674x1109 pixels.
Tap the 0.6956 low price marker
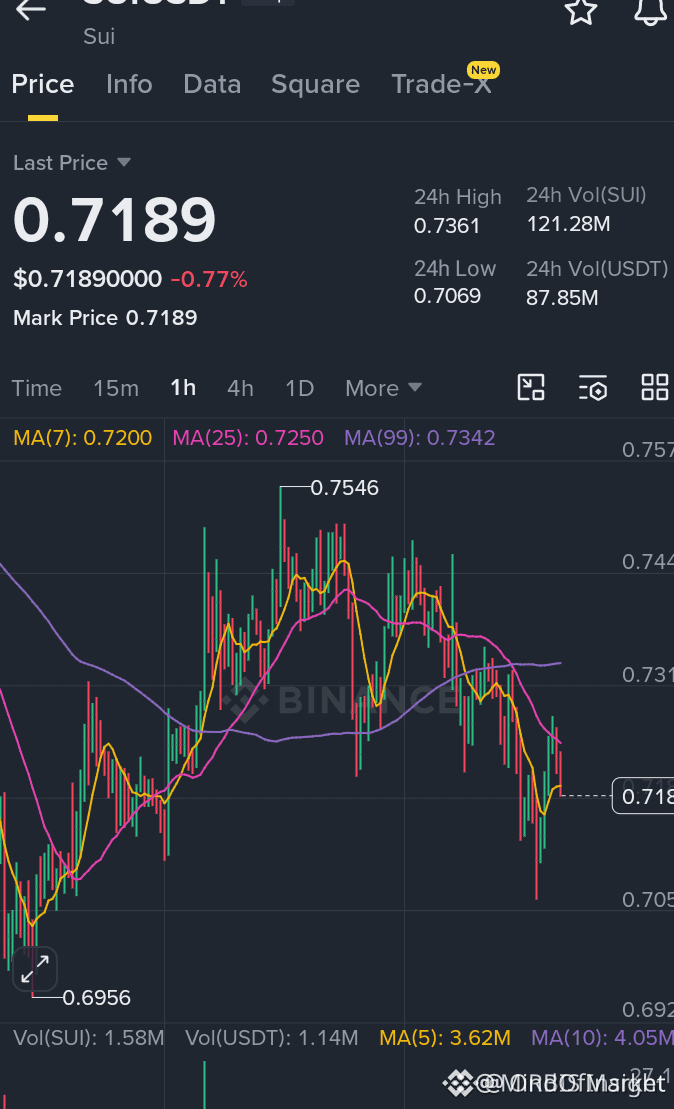pos(97,998)
